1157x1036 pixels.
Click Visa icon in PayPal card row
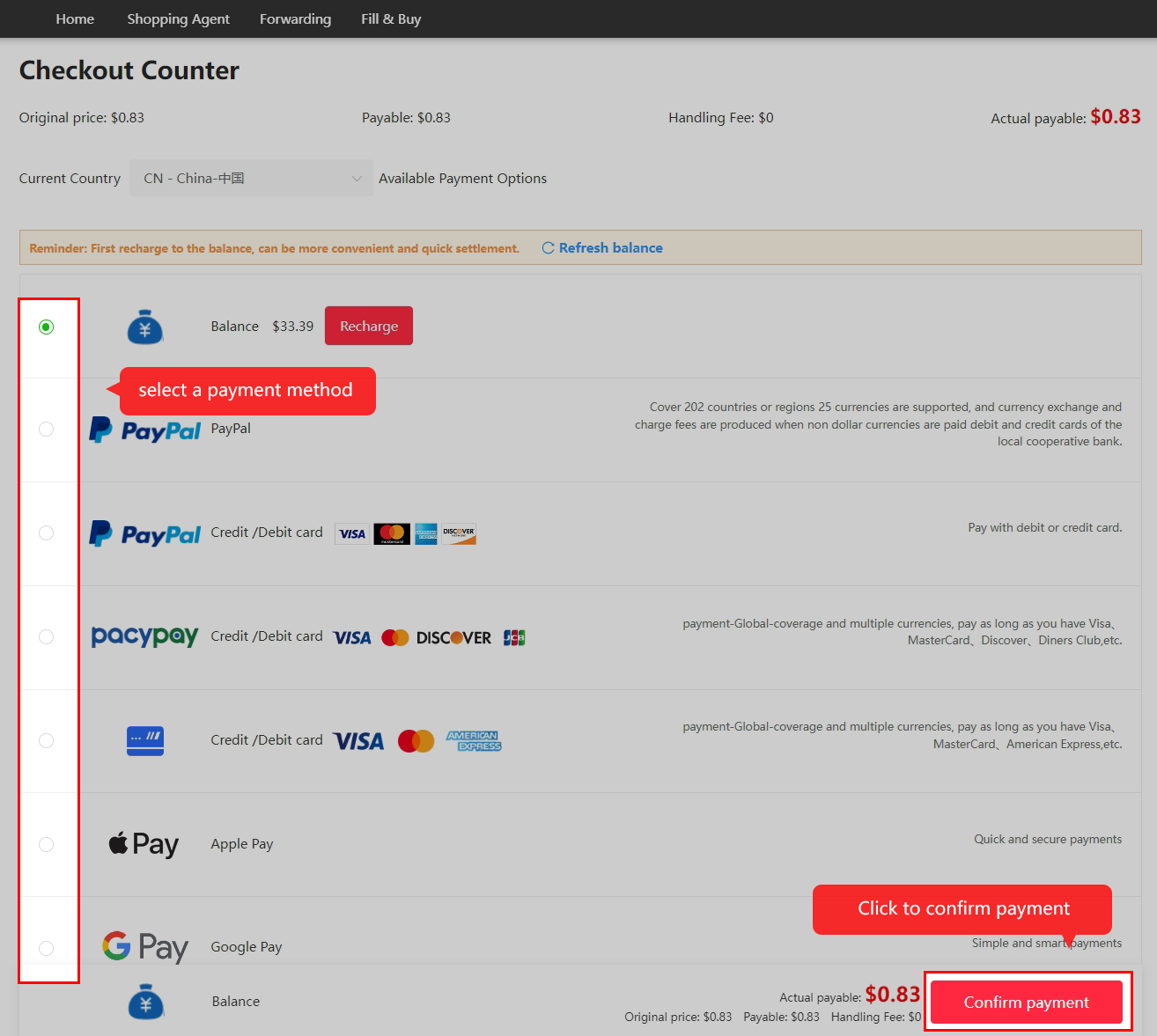point(352,533)
